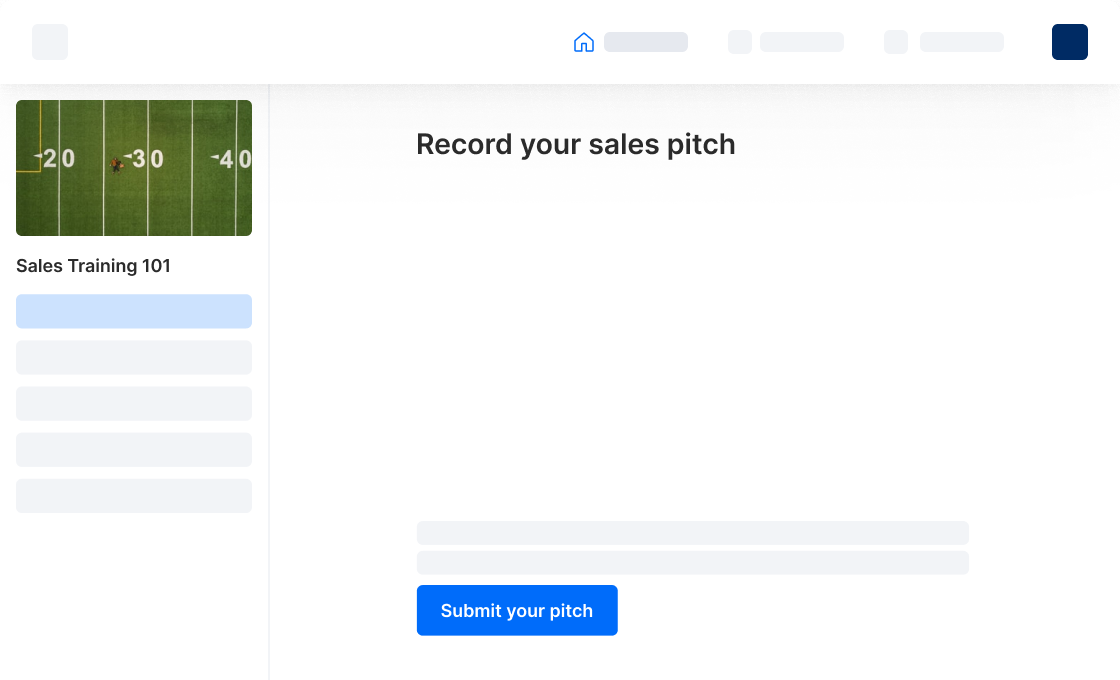The height and width of the screenshot is (680, 1120).
Task: Click the home icon in navigation bar
Action: [x=584, y=42]
